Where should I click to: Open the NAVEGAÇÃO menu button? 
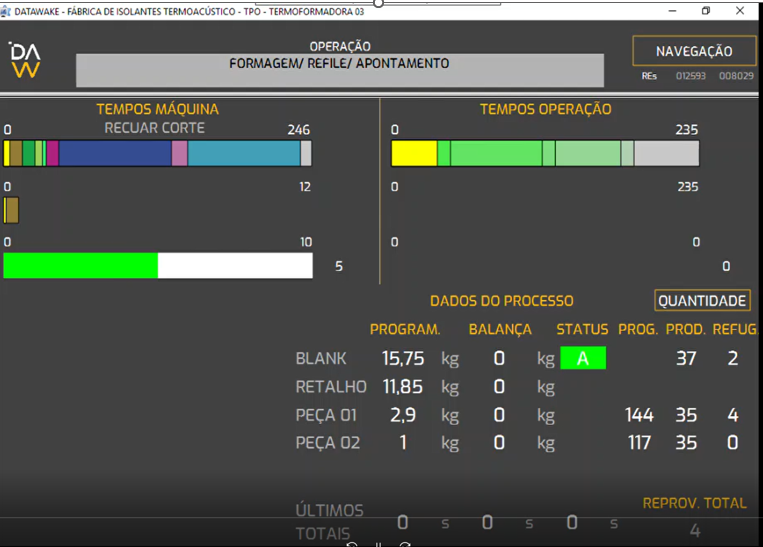694,51
